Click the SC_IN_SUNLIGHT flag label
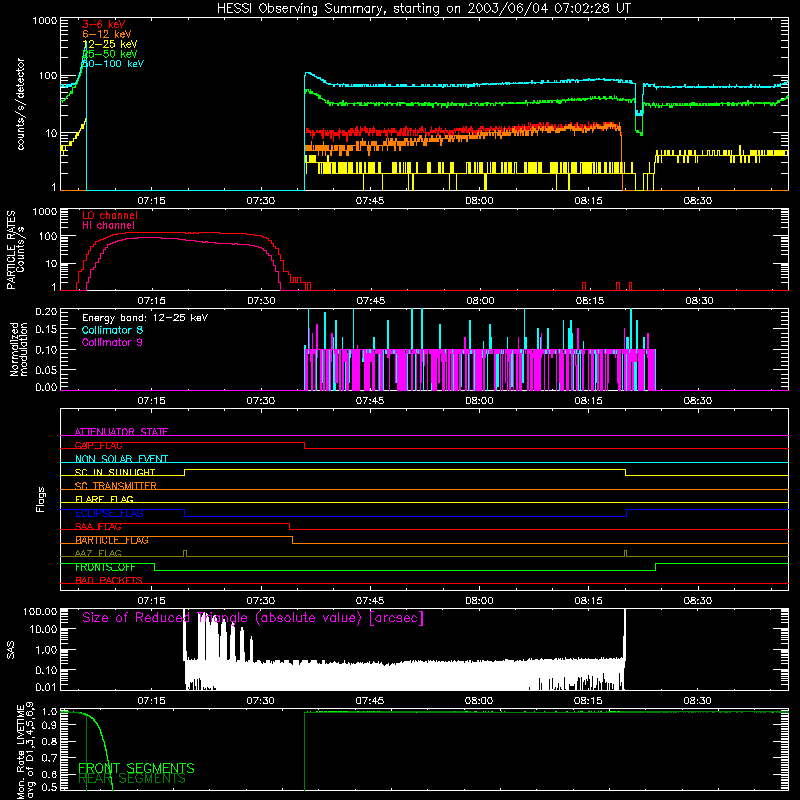Viewport: 800px width, 800px height. [x=115, y=472]
